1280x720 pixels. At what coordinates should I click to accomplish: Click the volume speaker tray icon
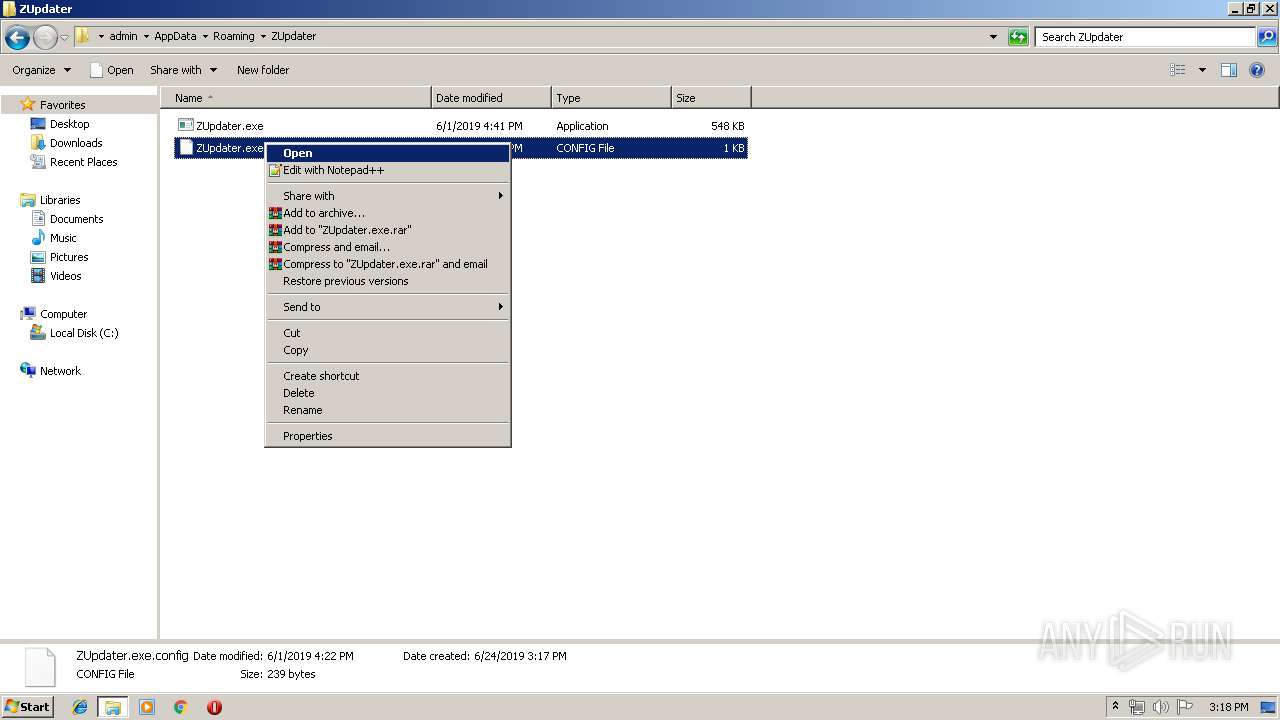point(1160,707)
